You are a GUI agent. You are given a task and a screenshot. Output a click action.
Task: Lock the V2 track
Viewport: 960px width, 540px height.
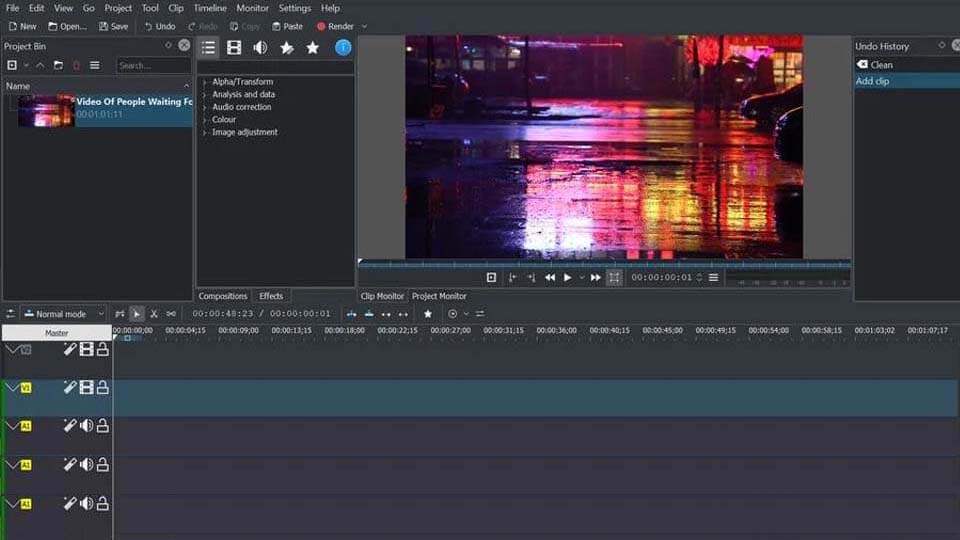102,349
